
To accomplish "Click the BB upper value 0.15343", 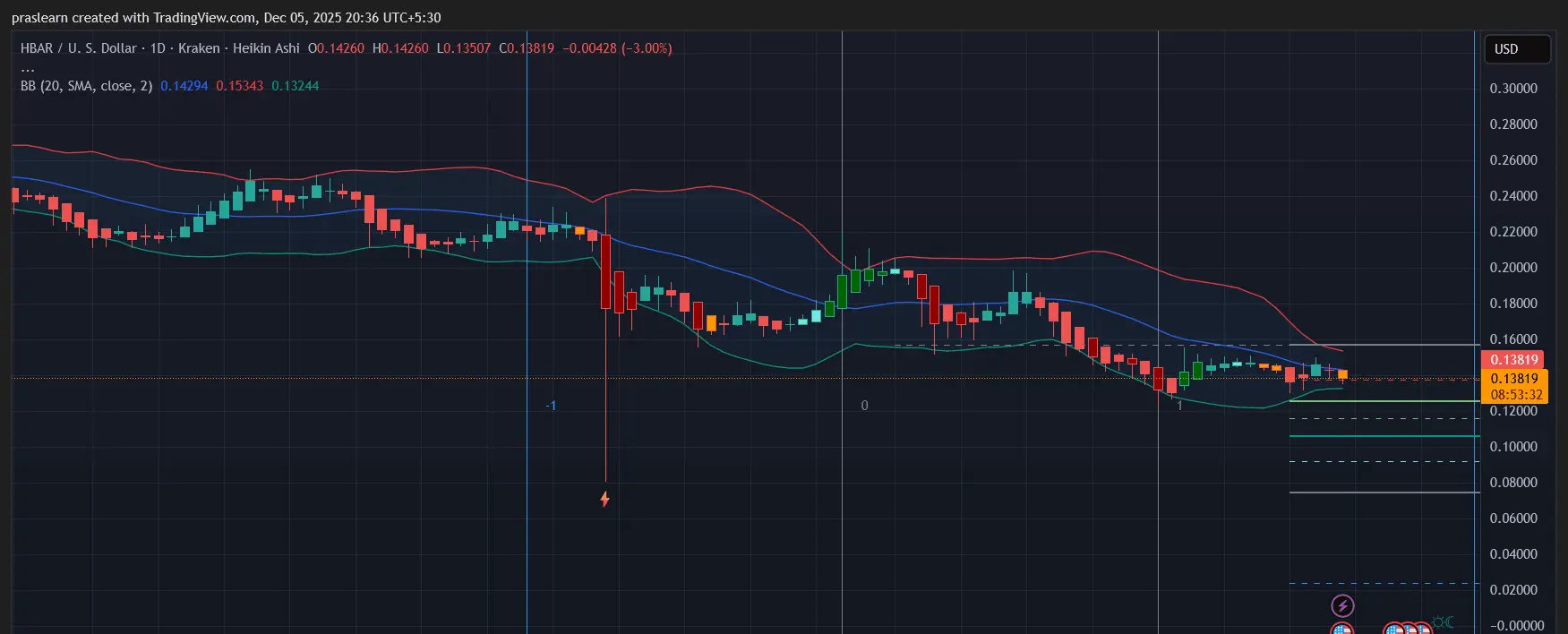I will pyautogui.click(x=239, y=86).
